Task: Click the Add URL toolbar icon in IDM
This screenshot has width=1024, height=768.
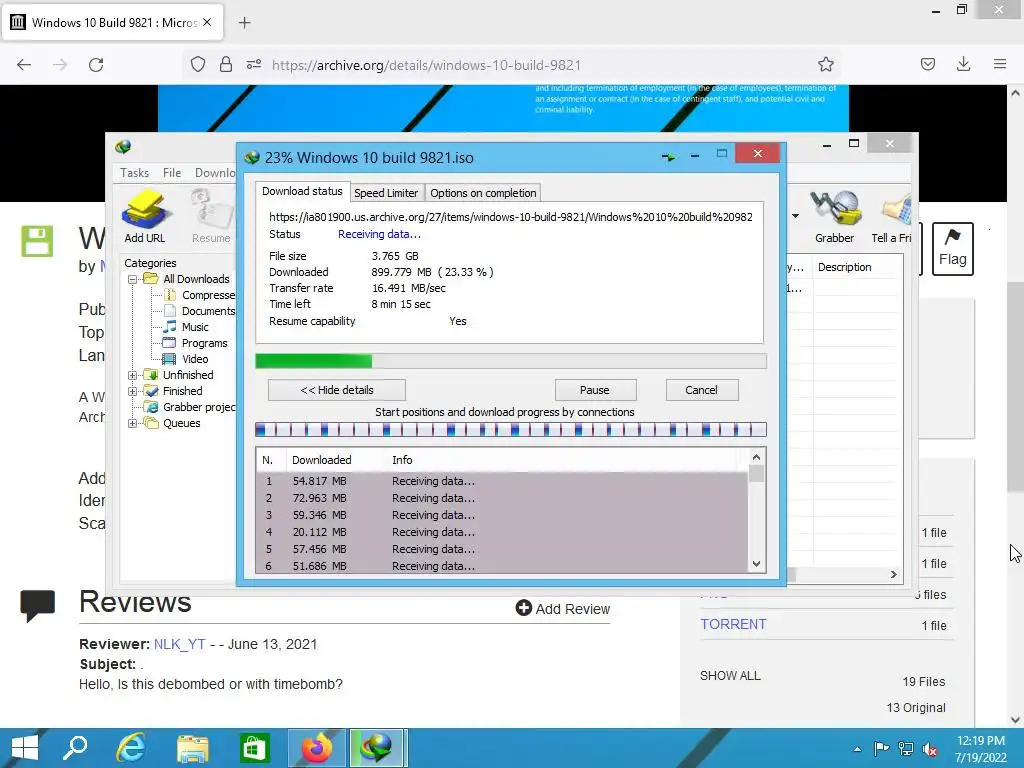Action: tap(145, 216)
